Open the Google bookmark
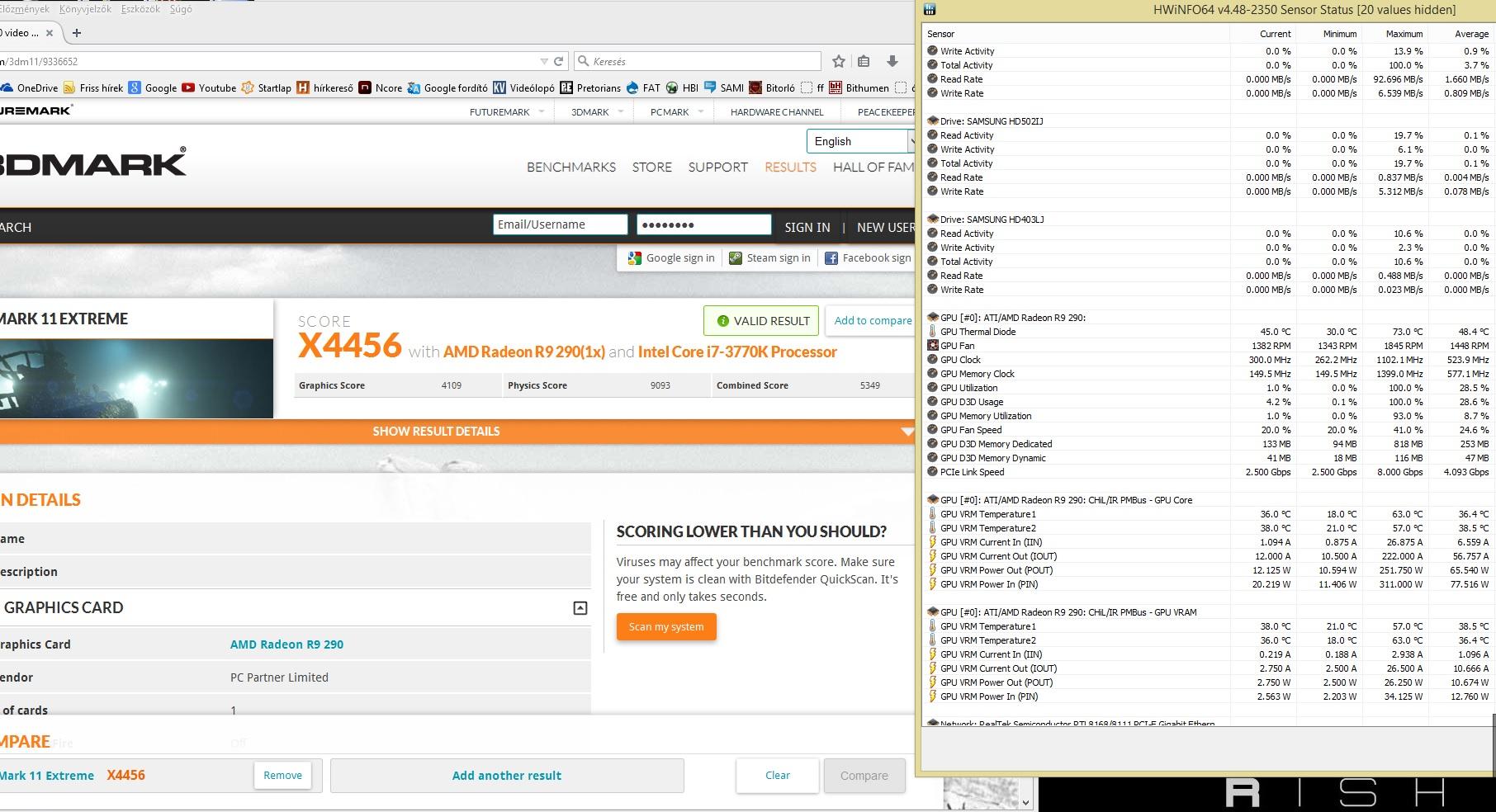1496x812 pixels. [153, 87]
